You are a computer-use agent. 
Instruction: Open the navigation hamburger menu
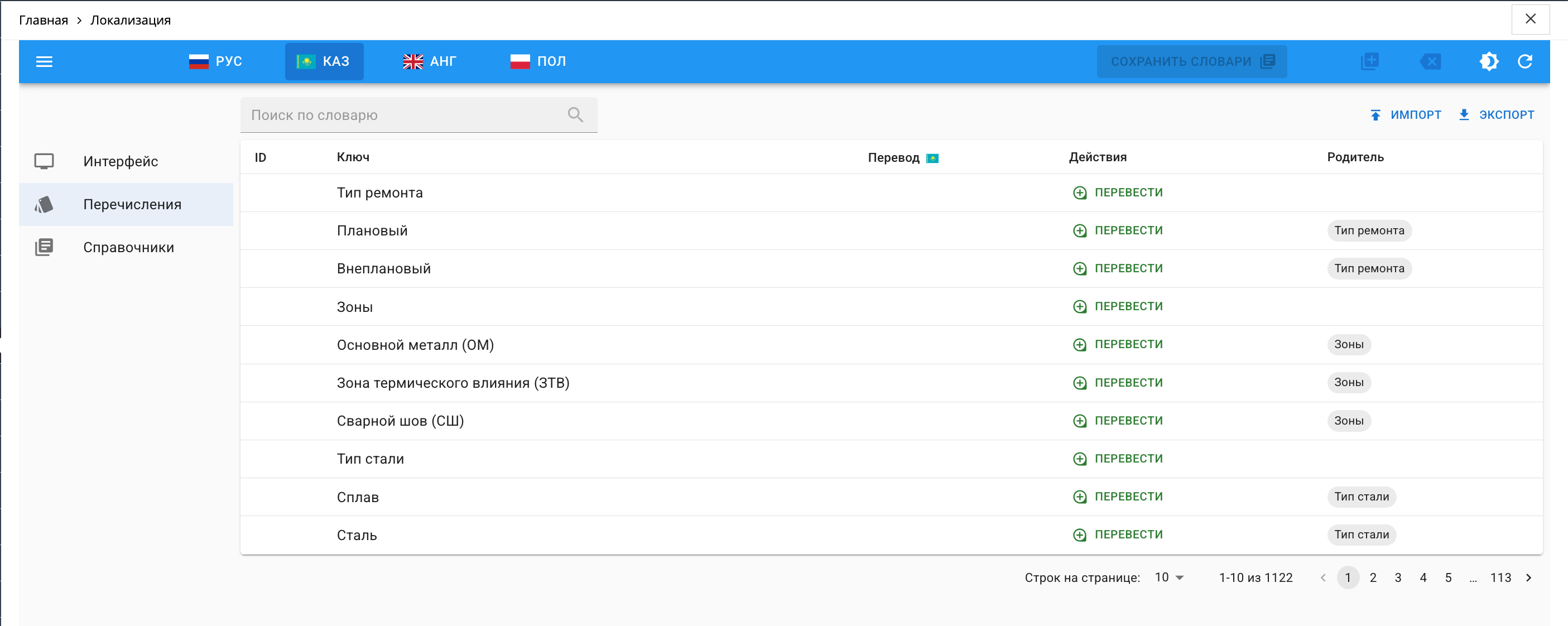click(44, 61)
